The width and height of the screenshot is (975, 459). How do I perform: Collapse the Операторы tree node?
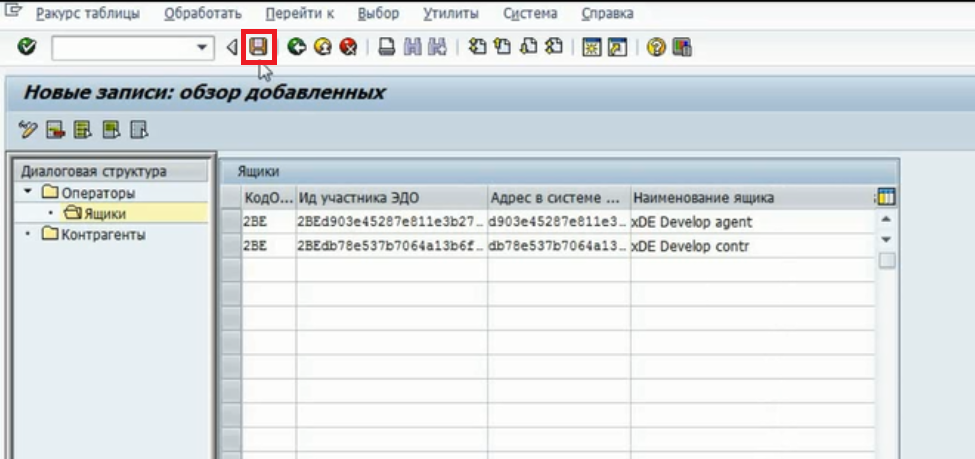(x=28, y=193)
